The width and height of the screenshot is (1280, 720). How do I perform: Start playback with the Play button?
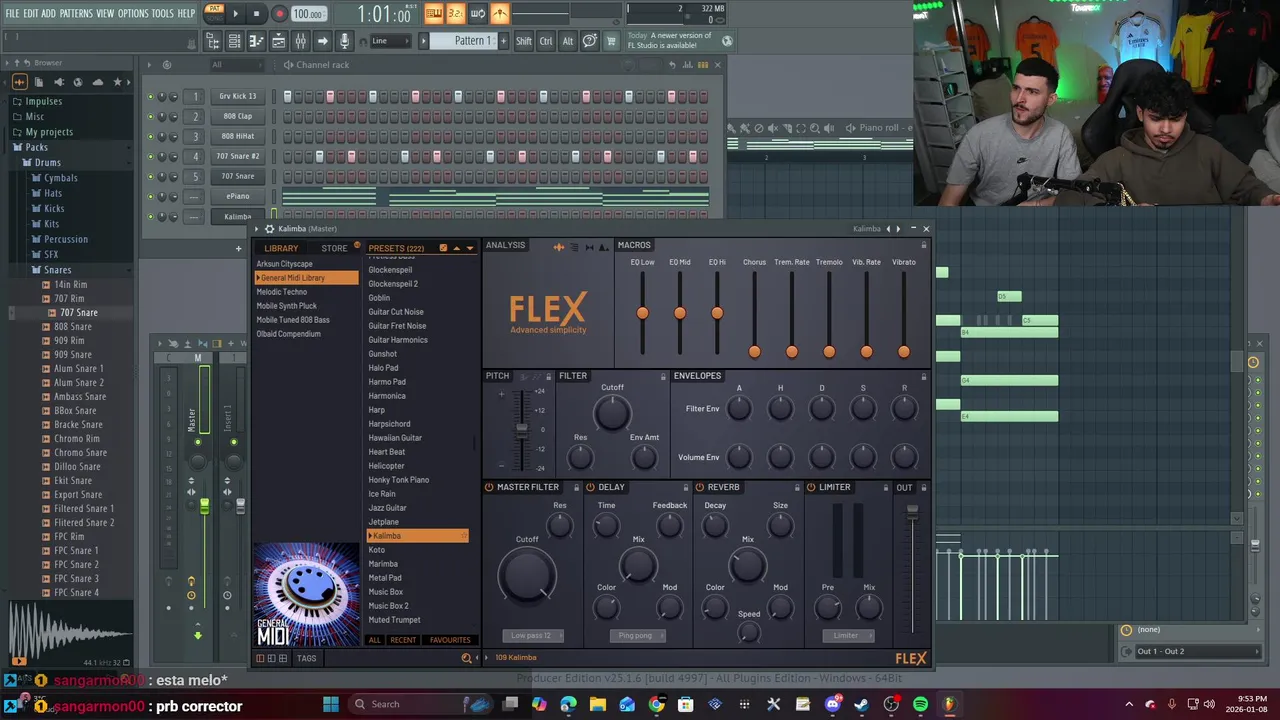click(236, 14)
